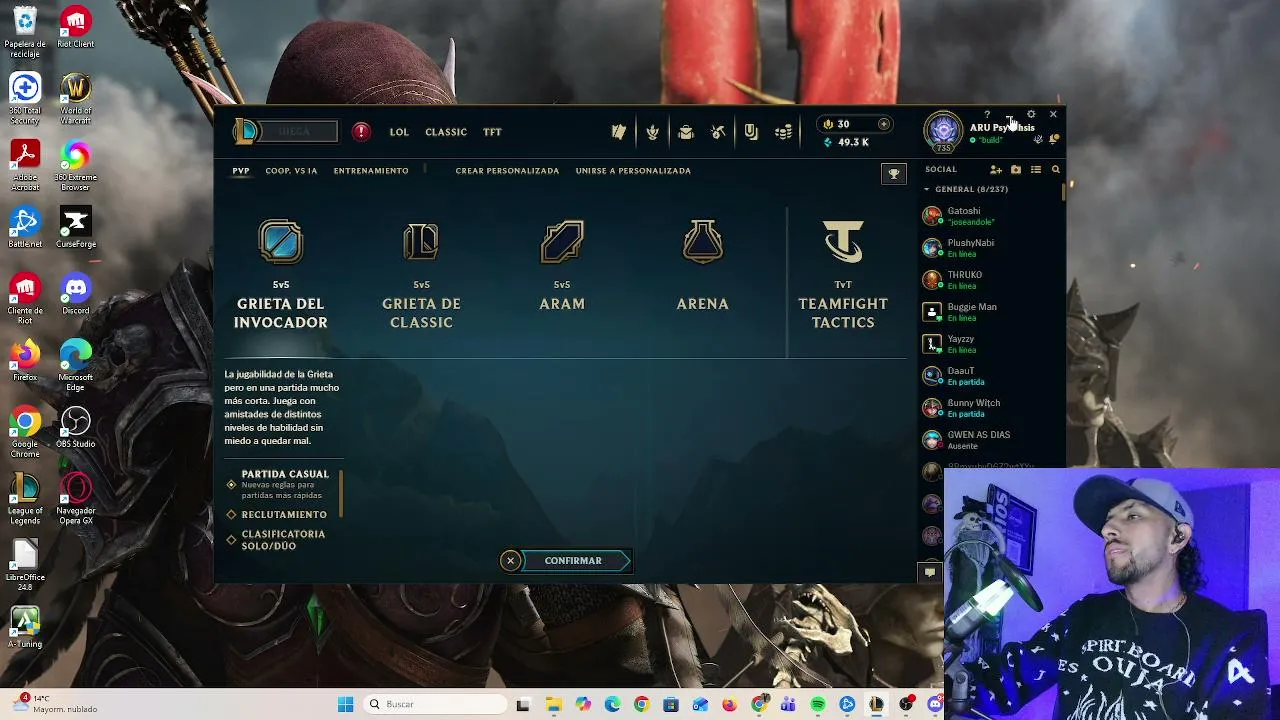Open the LOL top menu

(x=399, y=132)
